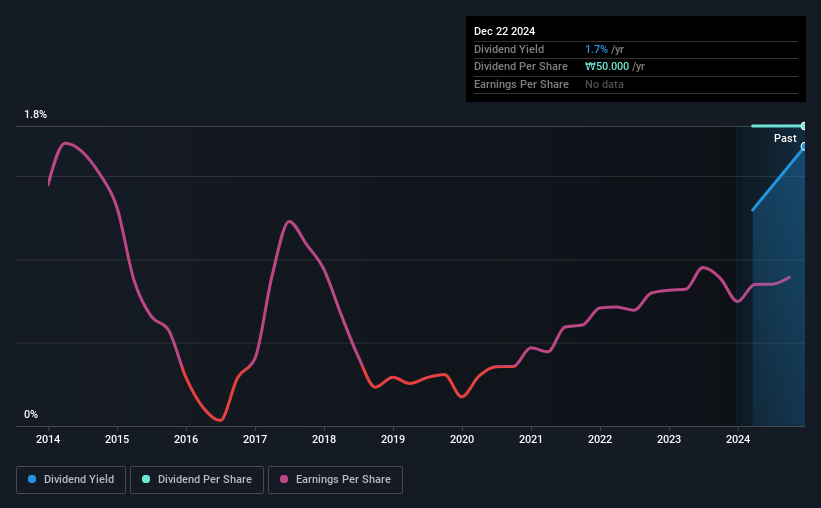Click the Dividend Yield endpoint marker circle

coord(803,147)
